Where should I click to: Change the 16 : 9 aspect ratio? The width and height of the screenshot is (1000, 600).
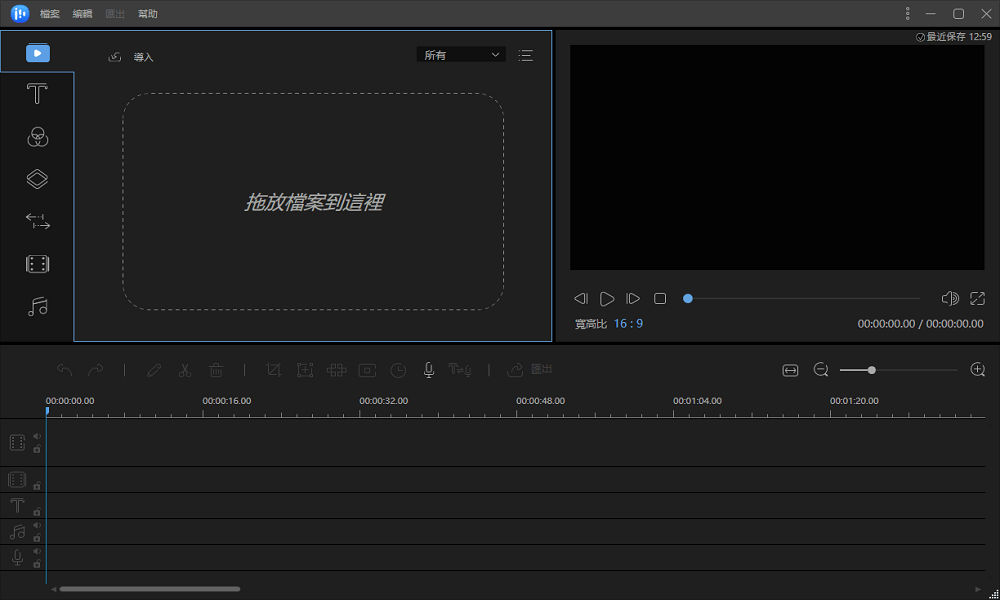628,324
